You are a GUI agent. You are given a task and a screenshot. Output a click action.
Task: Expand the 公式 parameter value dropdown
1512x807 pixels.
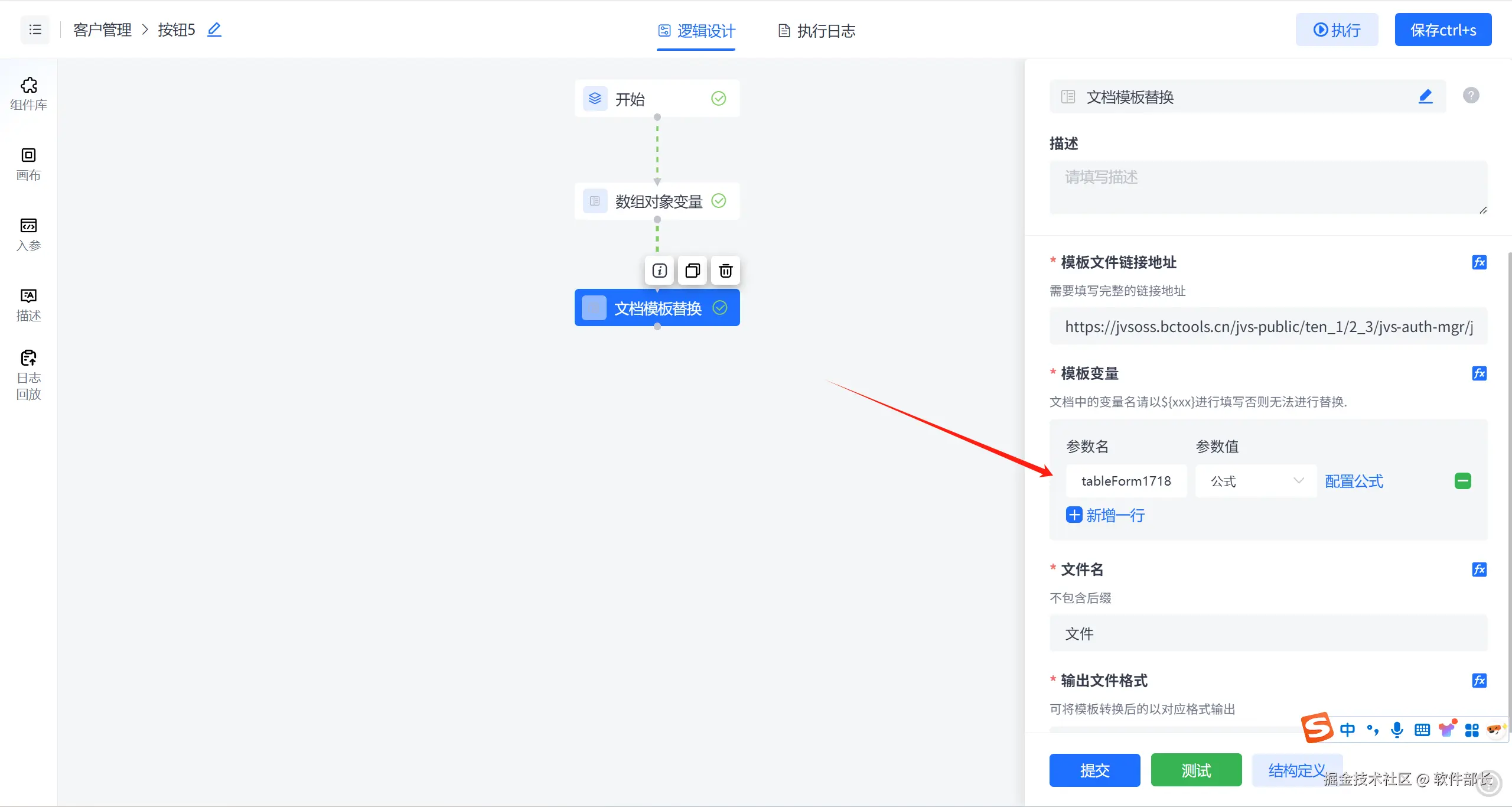point(1256,481)
